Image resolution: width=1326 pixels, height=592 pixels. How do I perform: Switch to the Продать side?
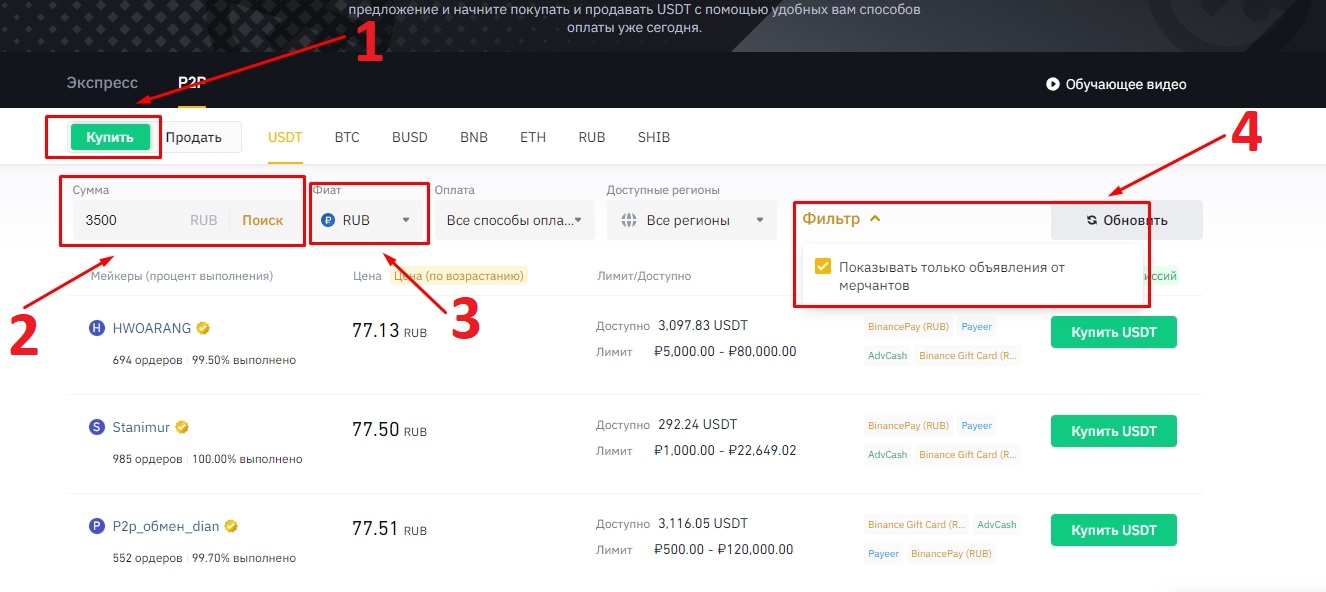click(x=194, y=137)
